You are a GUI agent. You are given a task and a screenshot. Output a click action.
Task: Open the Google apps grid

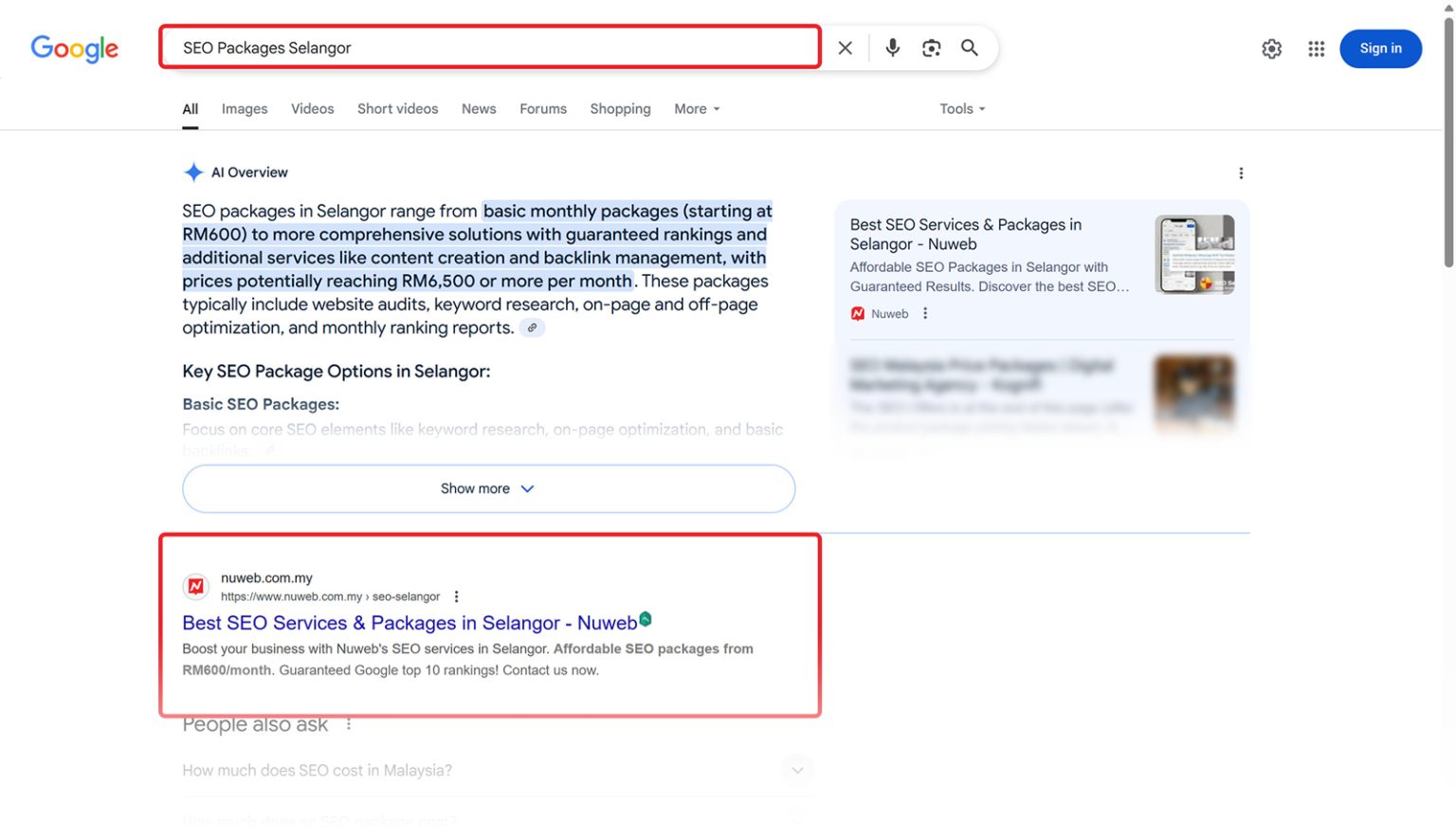1316,49
